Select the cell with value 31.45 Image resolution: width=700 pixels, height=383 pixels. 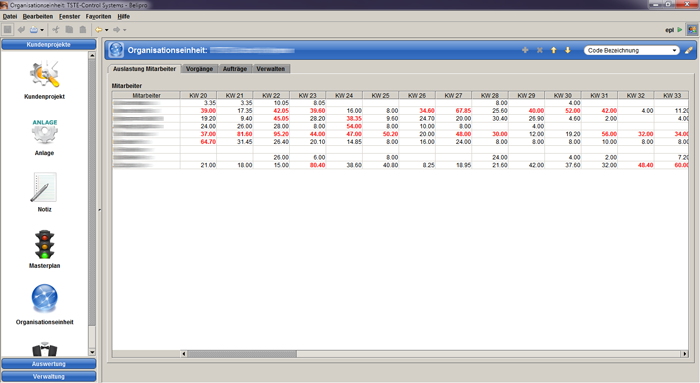coord(235,142)
